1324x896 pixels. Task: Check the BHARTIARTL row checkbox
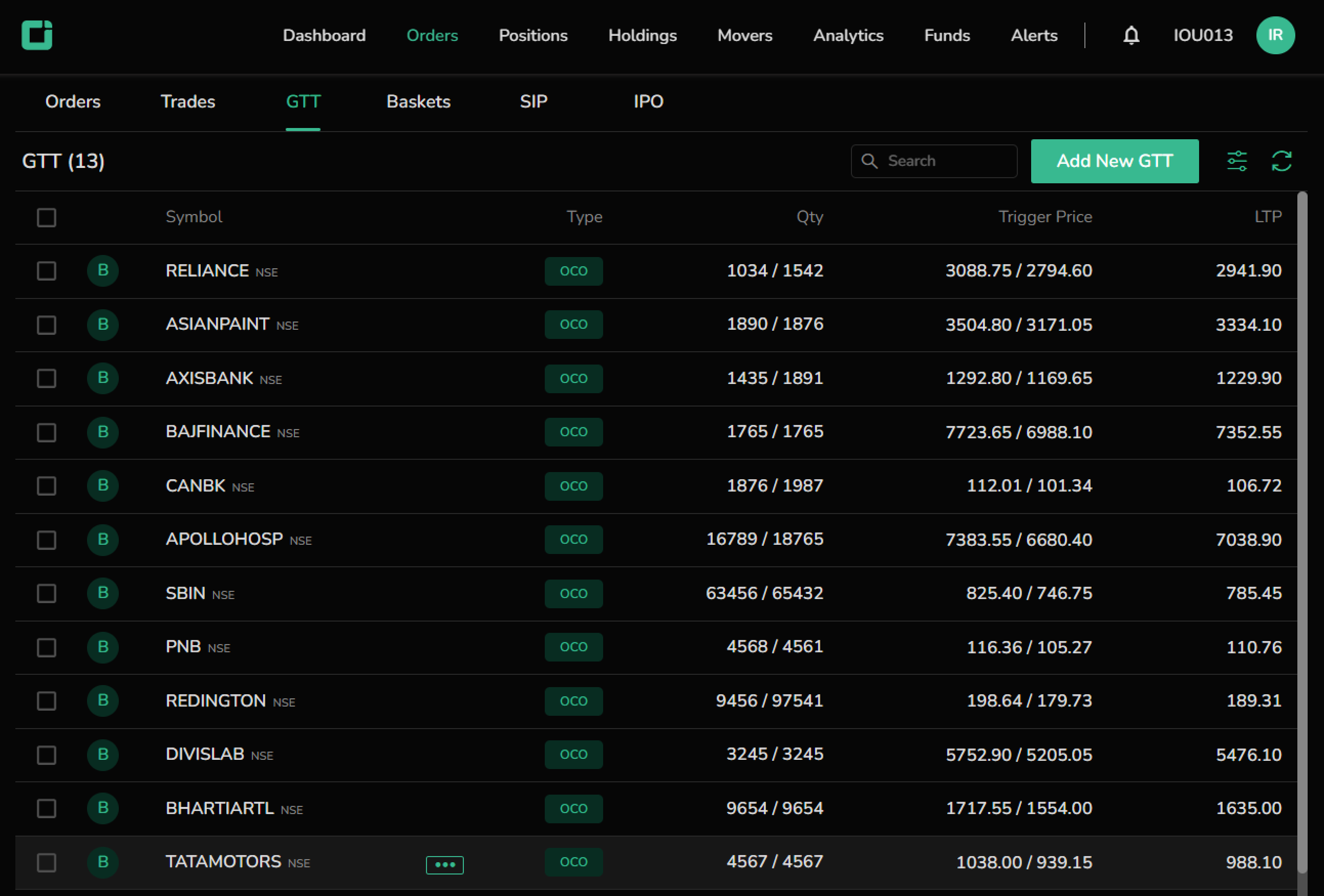pyautogui.click(x=46, y=809)
